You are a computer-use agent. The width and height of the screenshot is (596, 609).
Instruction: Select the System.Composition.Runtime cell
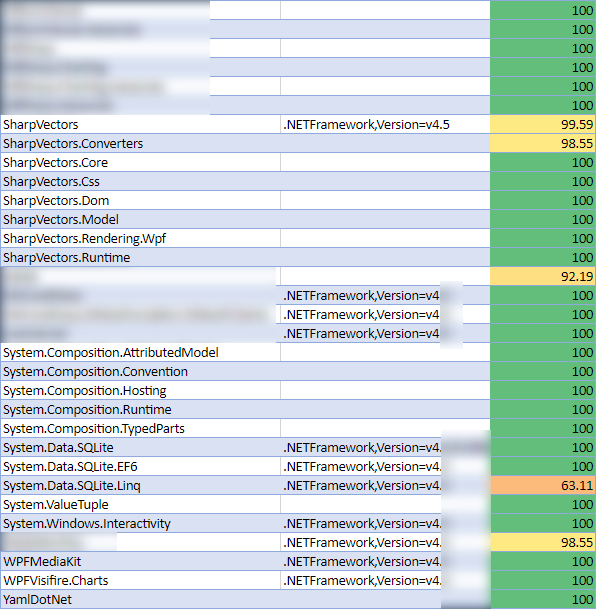click(x=141, y=409)
